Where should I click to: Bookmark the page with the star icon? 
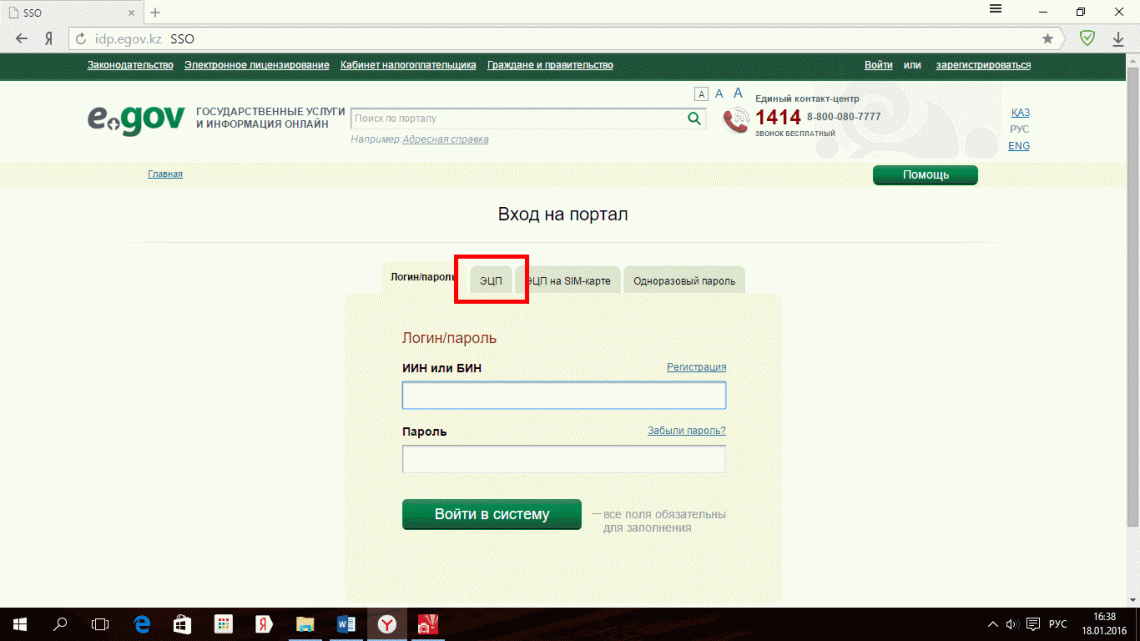click(1048, 36)
